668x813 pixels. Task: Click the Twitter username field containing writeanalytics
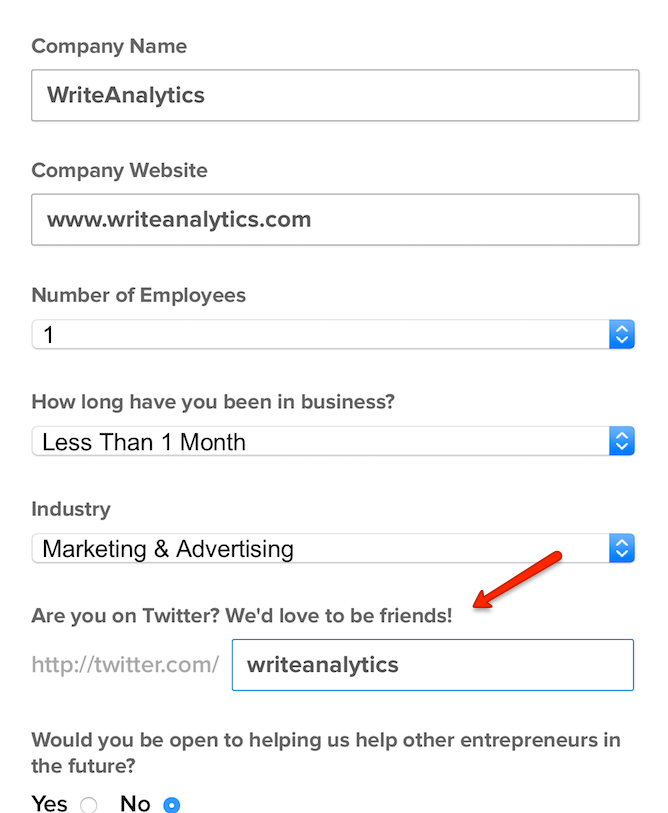[x=432, y=665]
